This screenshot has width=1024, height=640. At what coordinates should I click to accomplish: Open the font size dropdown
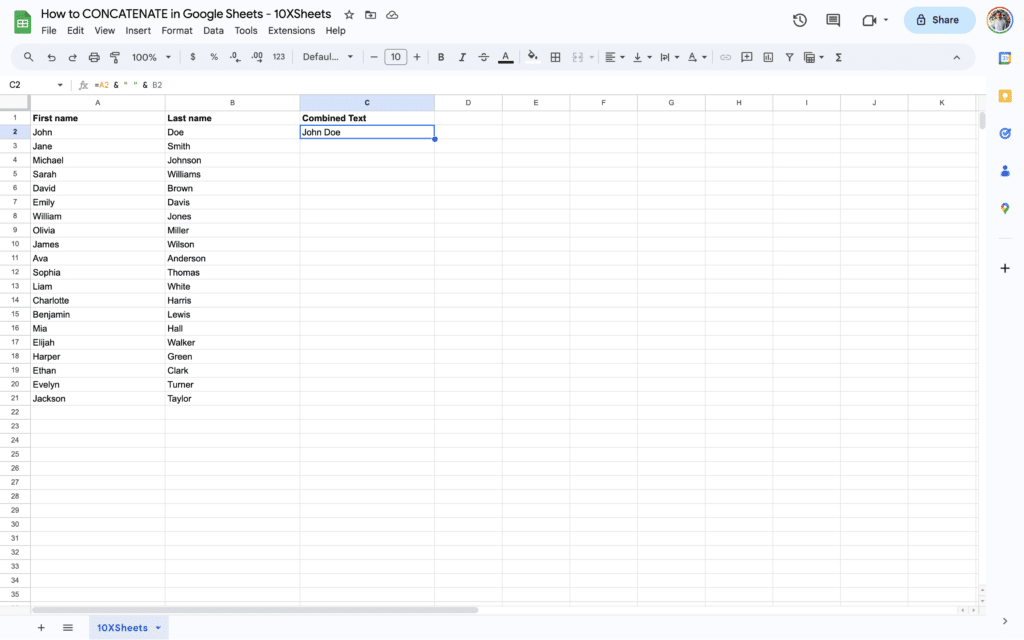tap(395, 57)
